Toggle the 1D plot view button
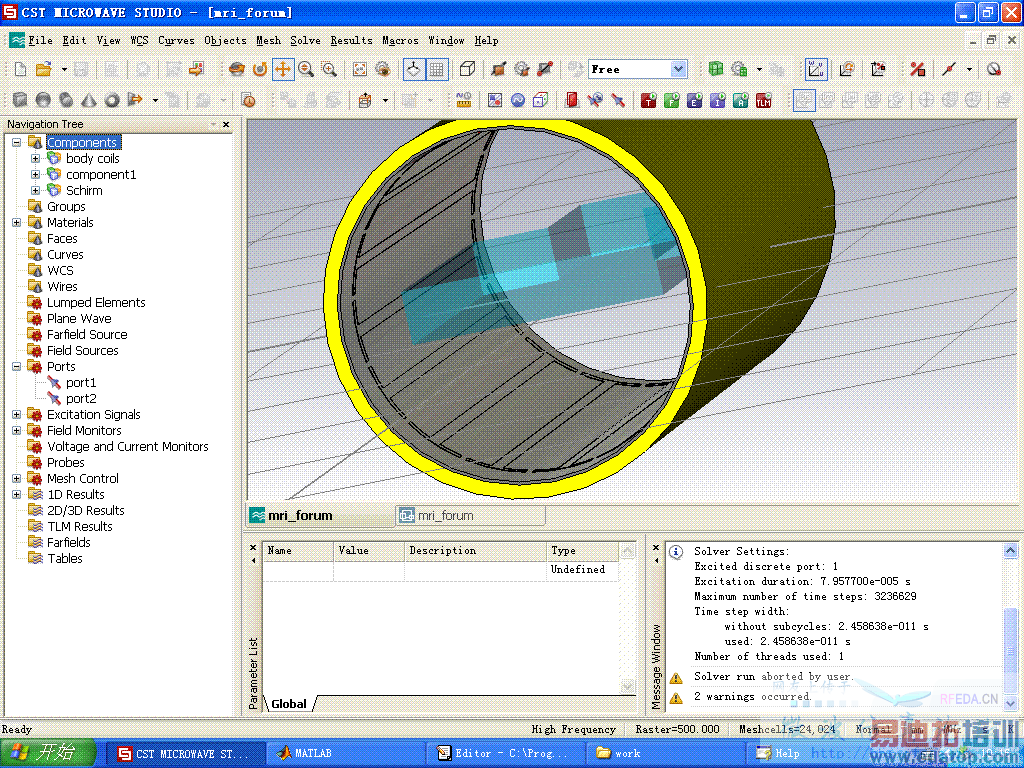The width and height of the screenshot is (1024, 768). click(804, 100)
